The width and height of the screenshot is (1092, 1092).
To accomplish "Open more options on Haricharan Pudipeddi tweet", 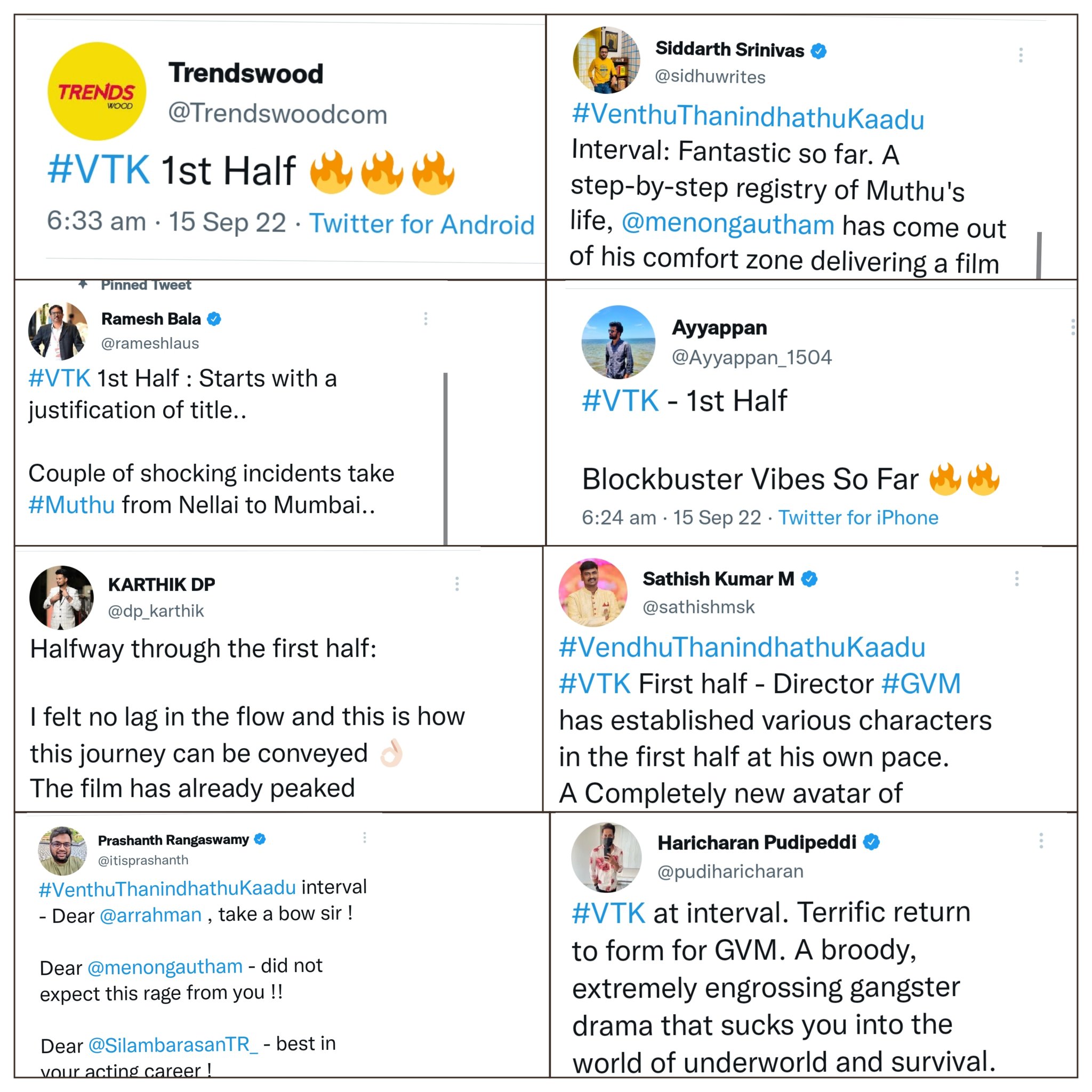I will pos(1041,840).
